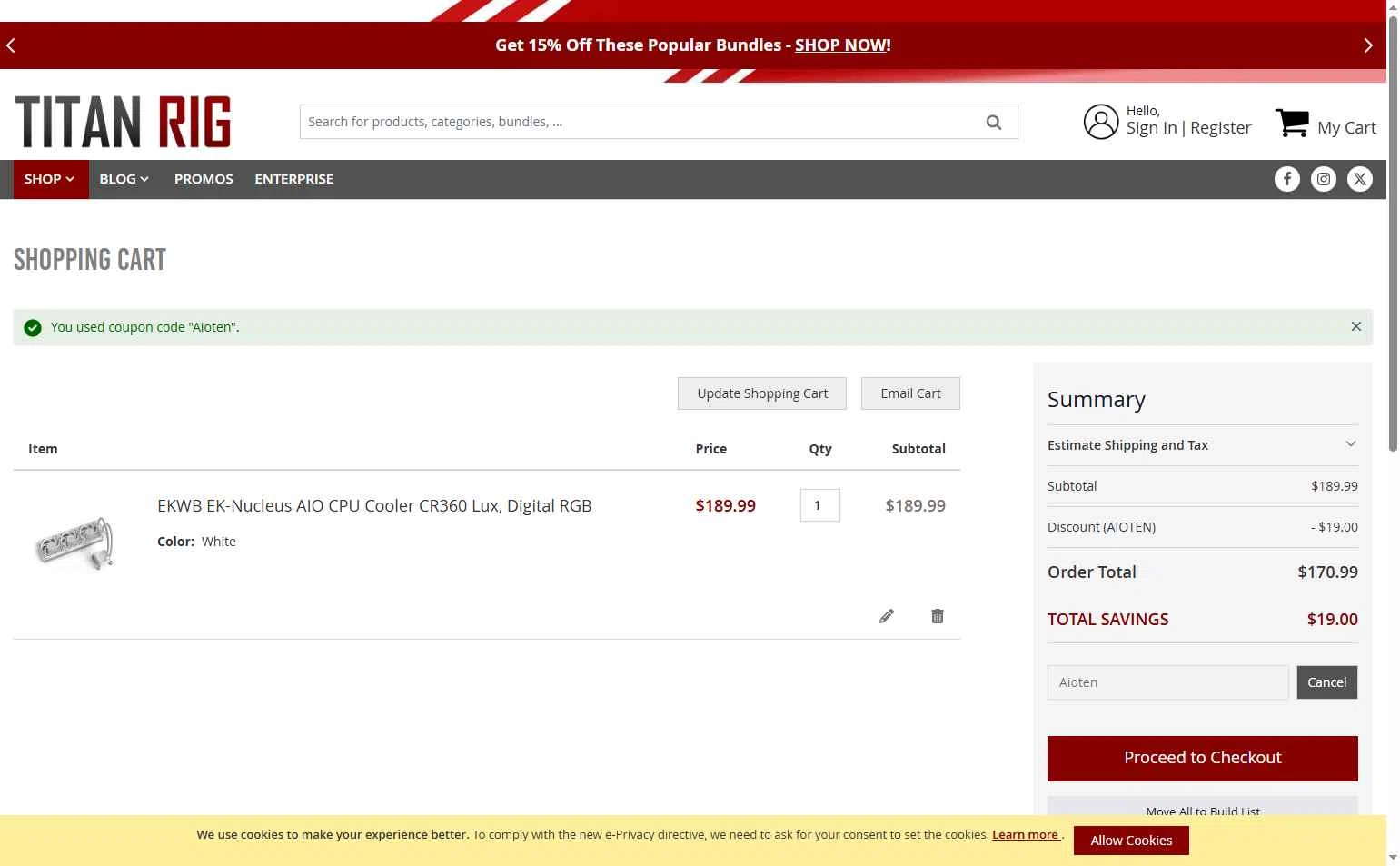
Task: Click the $19.00 total savings amount
Action: pyautogui.click(x=1332, y=620)
